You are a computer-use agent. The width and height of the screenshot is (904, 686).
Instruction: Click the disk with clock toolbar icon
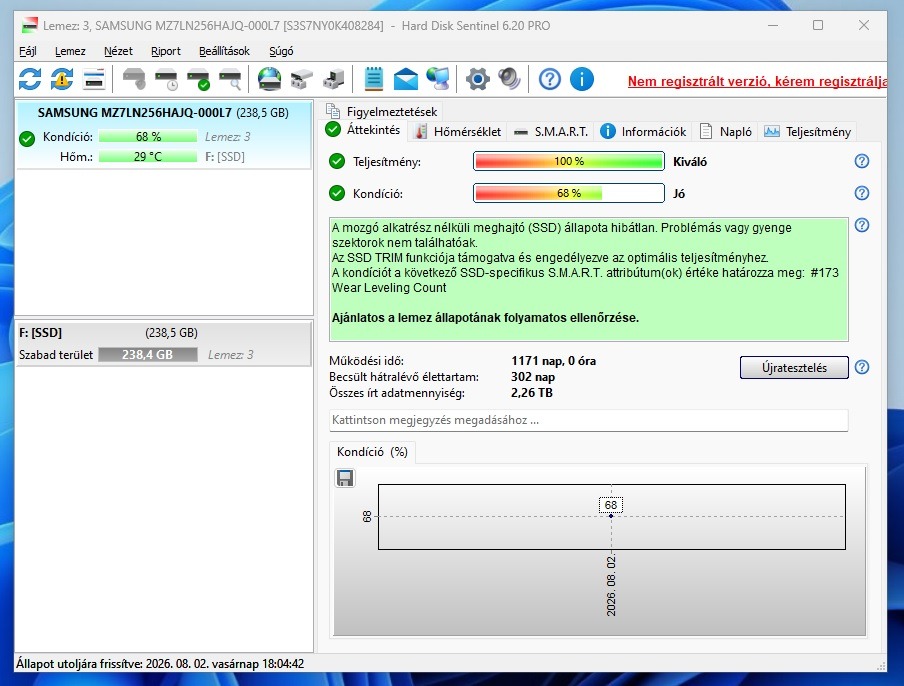[167, 80]
